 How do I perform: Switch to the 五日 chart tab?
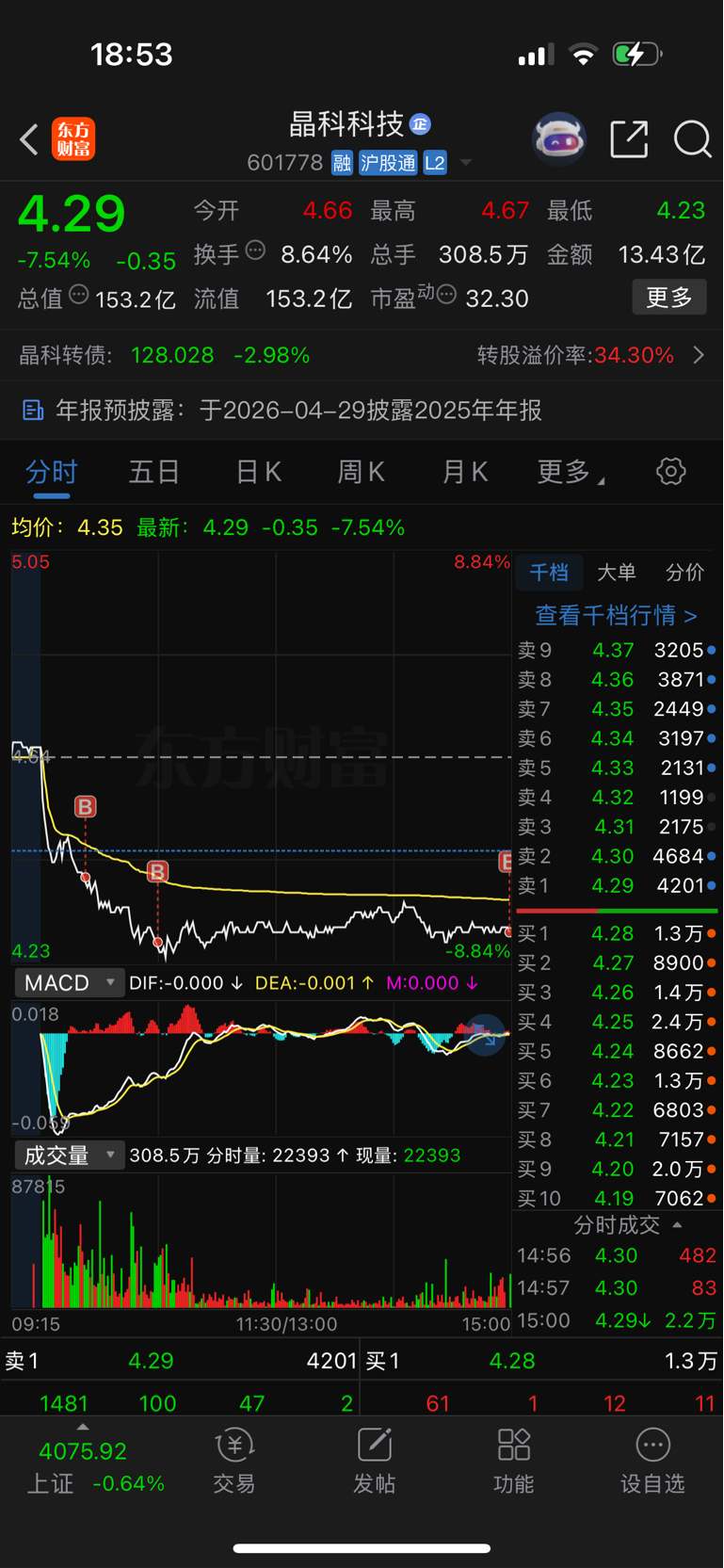click(154, 472)
